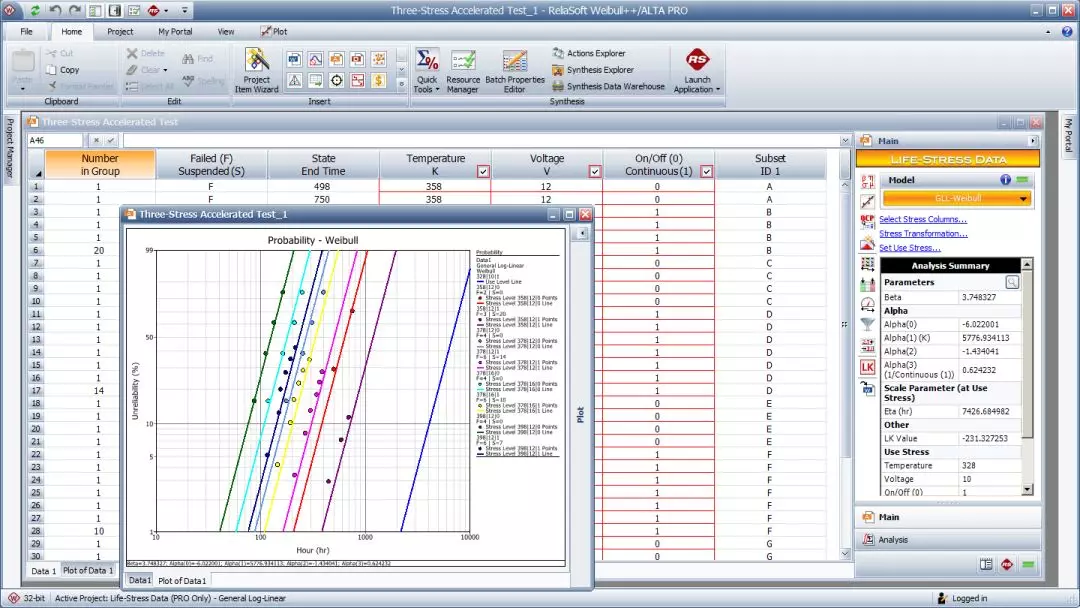The height and width of the screenshot is (608, 1080).
Task: Click the blue help question mark icon
Action: [1067, 32]
